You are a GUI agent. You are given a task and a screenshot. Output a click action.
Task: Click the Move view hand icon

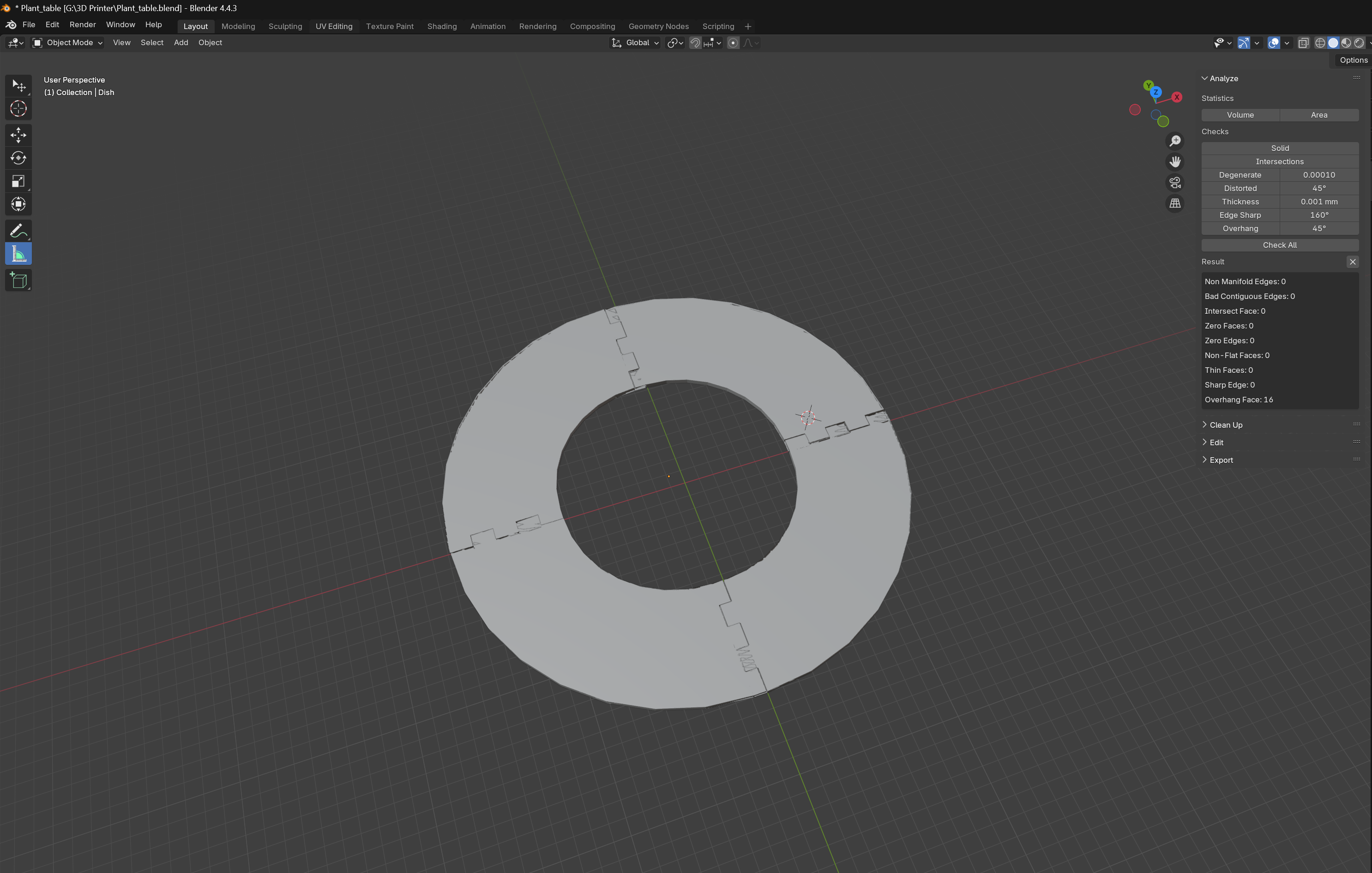tap(1175, 162)
